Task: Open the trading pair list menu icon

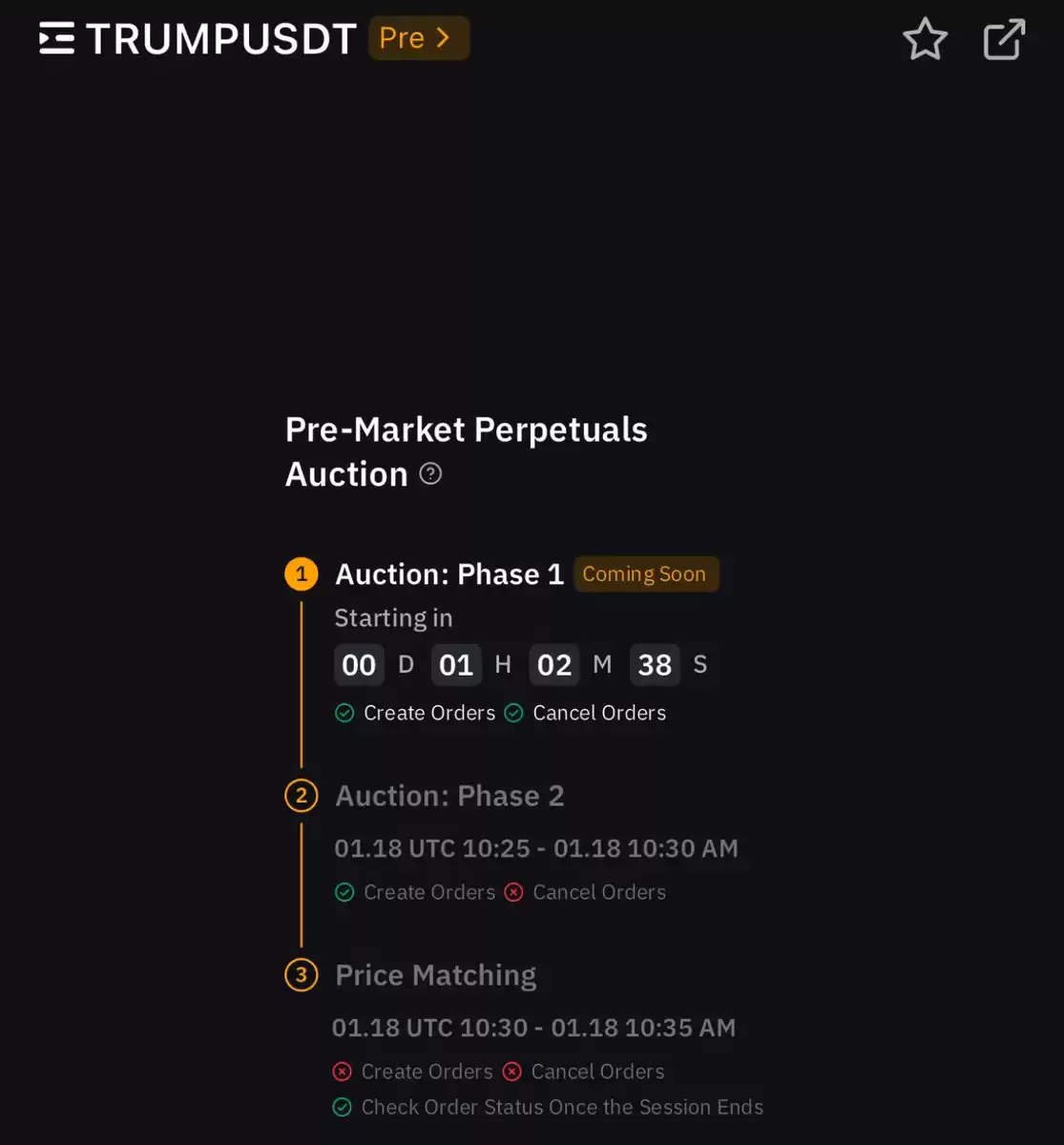Action: coord(56,38)
